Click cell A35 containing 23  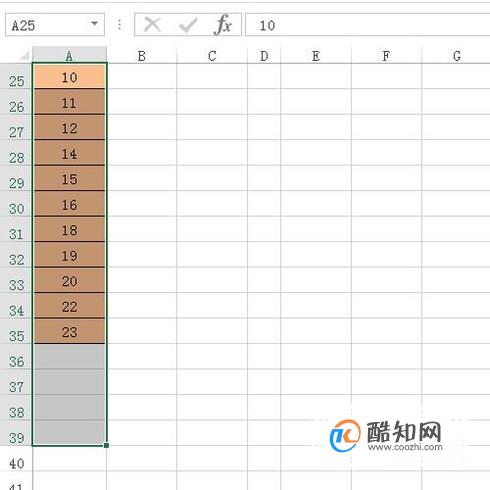point(69,331)
